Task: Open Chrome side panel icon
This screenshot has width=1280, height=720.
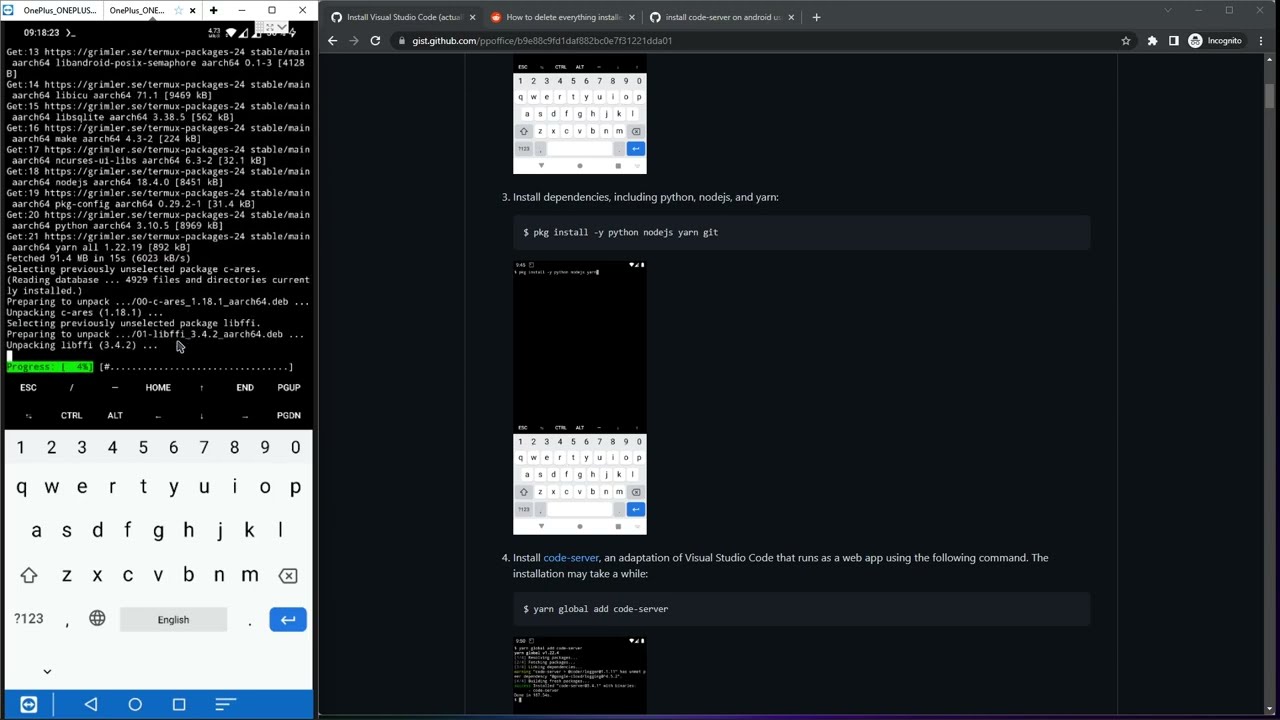Action: tap(1174, 41)
